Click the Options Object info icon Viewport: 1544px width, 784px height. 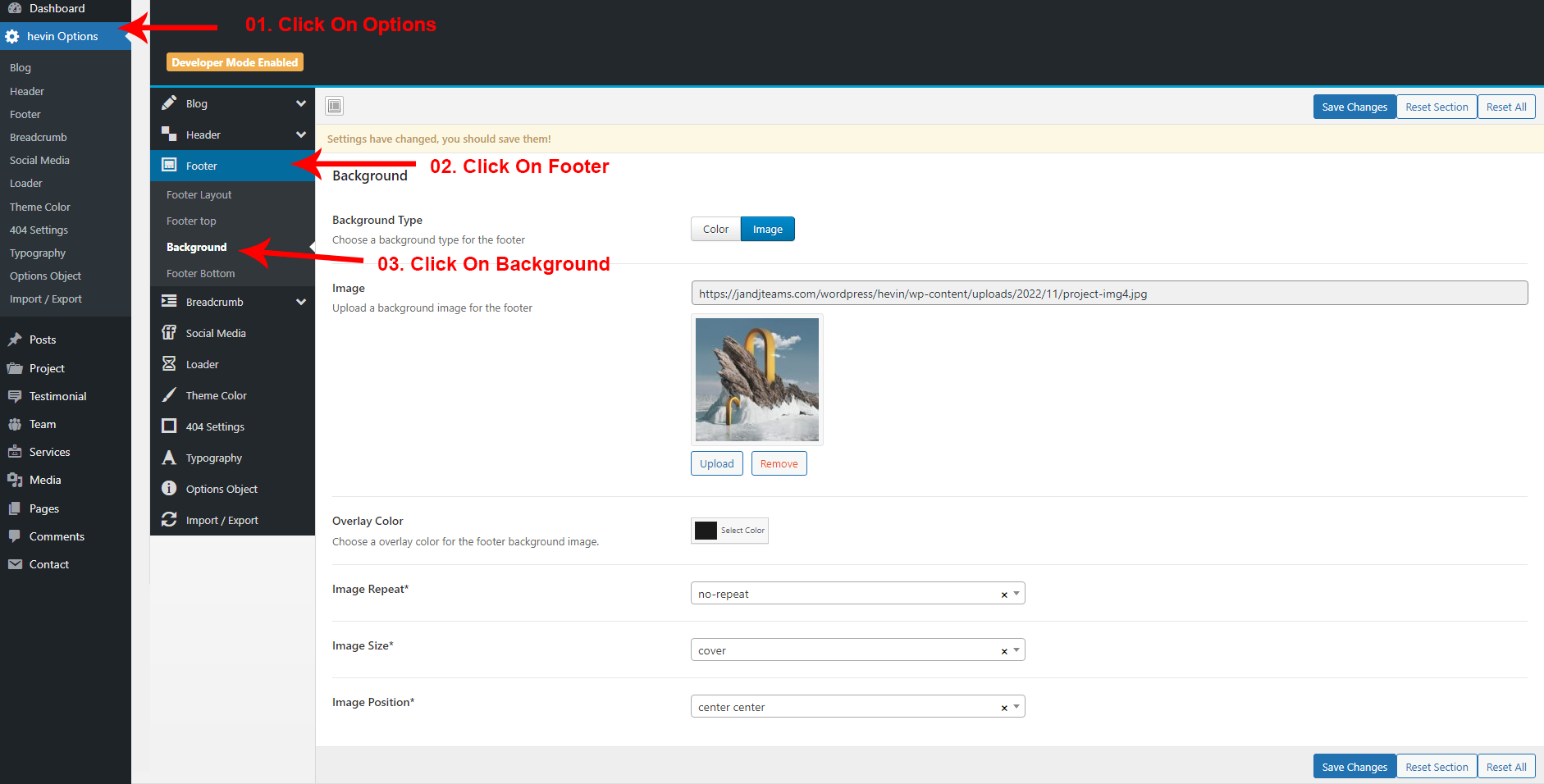coord(169,489)
